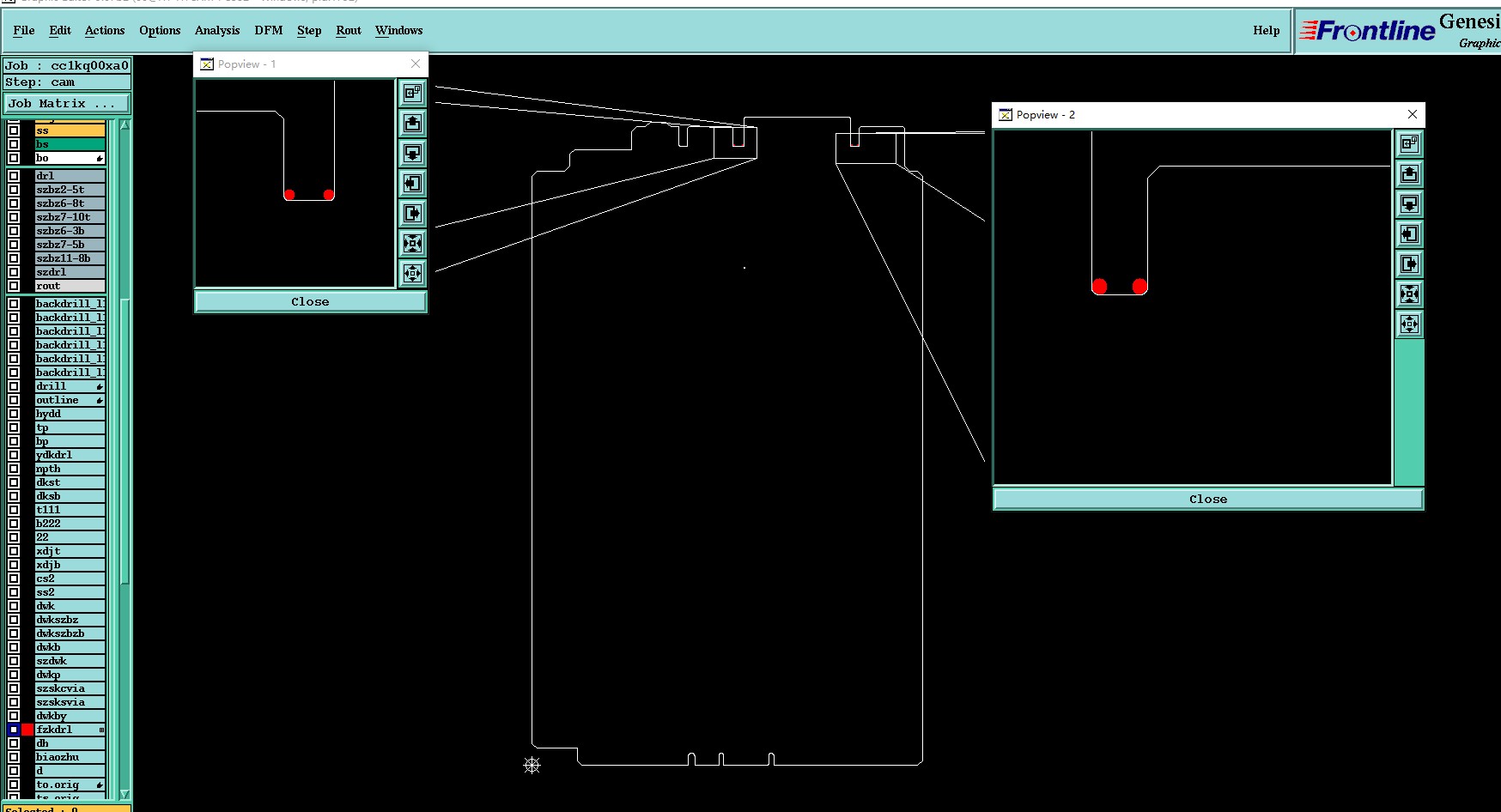Click inward-arrows zoom icon in Popview 1
The height and width of the screenshot is (812, 1501).
pyautogui.click(x=413, y=243)
